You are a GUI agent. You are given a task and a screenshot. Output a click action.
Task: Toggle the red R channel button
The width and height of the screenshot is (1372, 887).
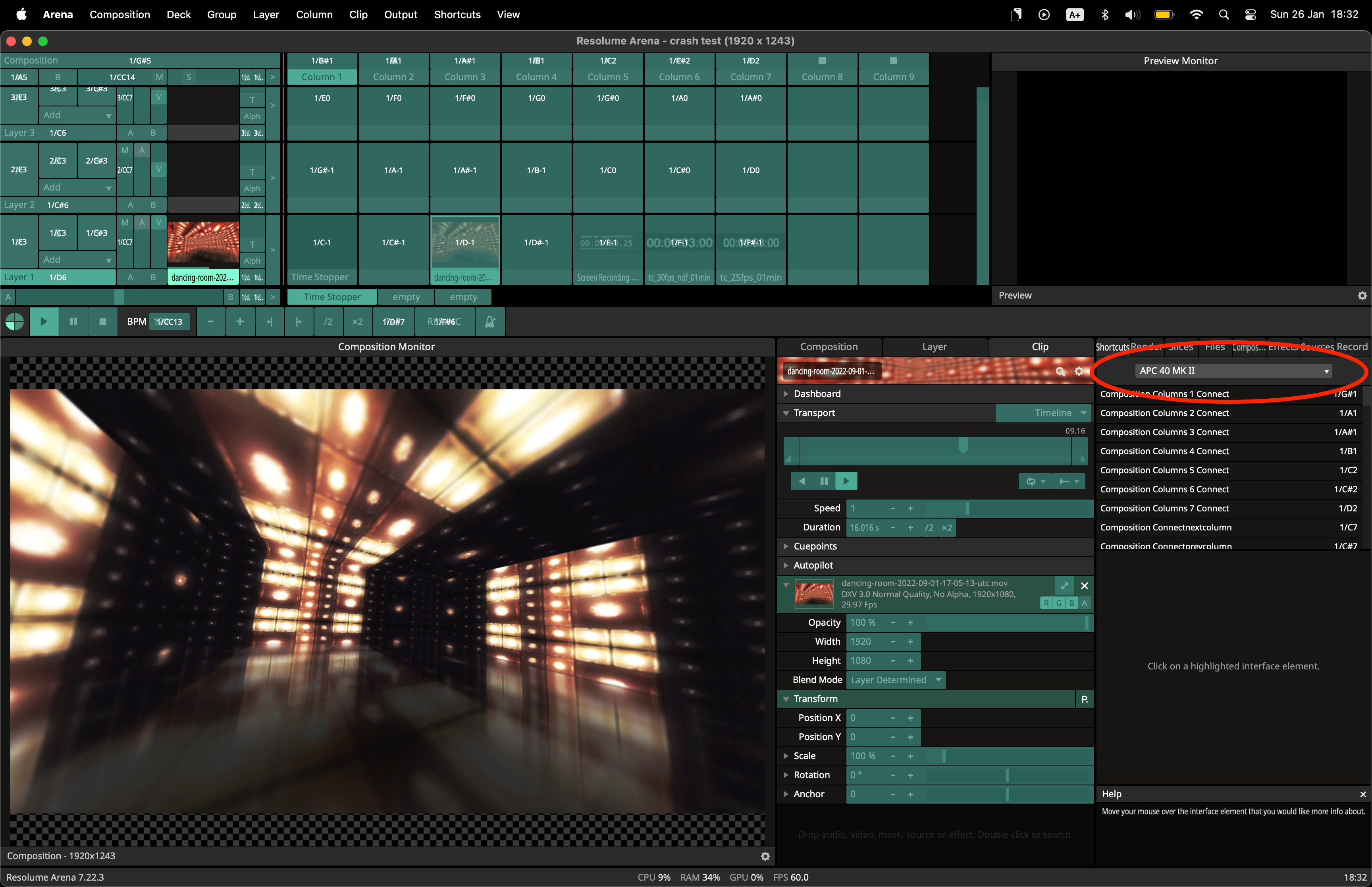tap(1046, 603)
